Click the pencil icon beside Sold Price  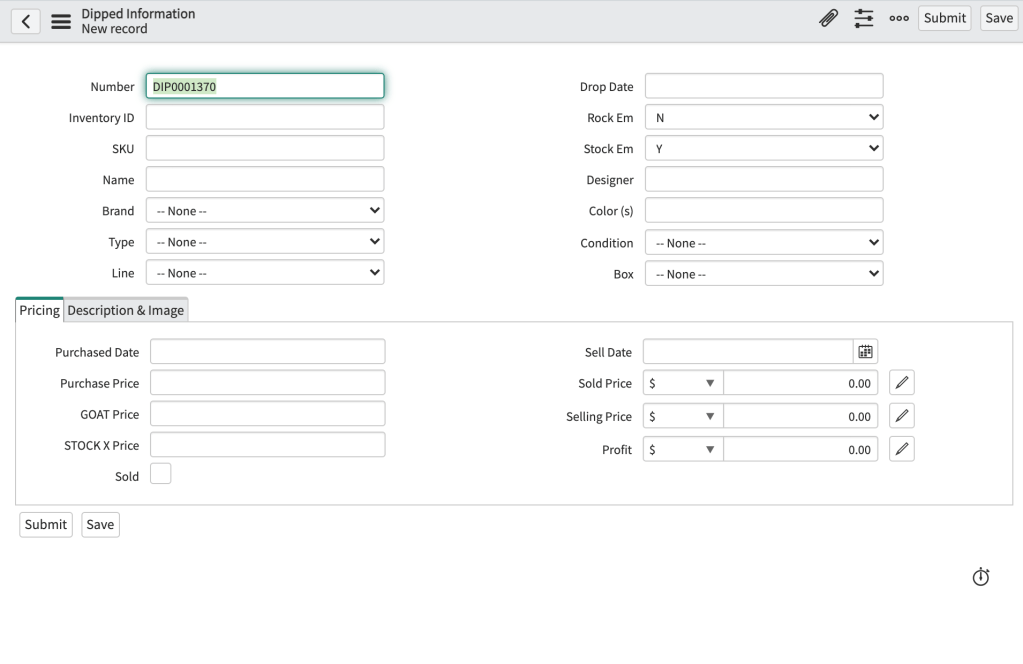(x=901, y=383)
